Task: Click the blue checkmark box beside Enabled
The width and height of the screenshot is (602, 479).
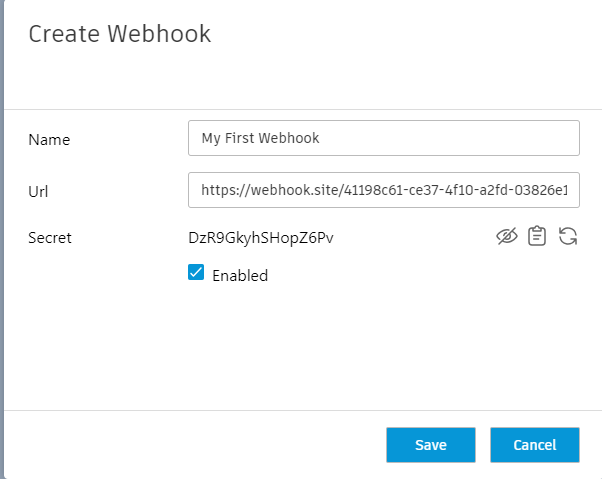Action: pos(196,273)
